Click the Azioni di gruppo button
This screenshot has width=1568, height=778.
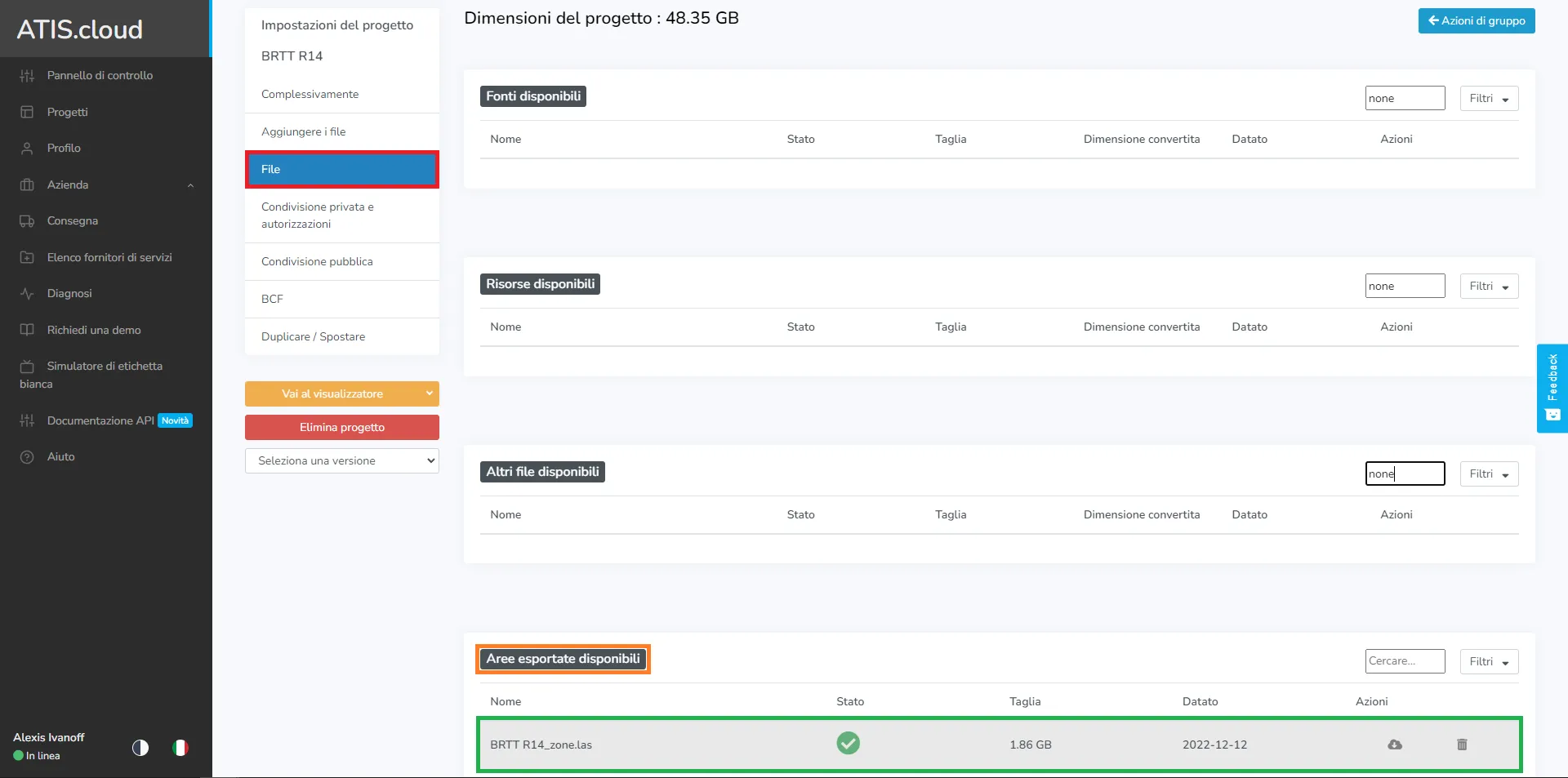tap(1477, 20)
